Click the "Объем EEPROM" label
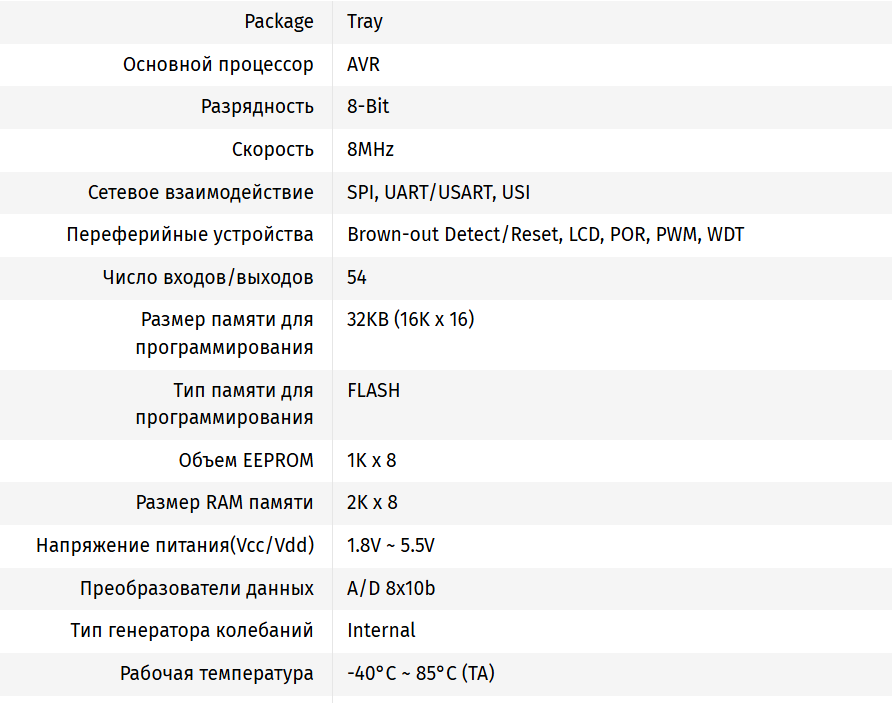892x703 pixels. coord(246,460)
